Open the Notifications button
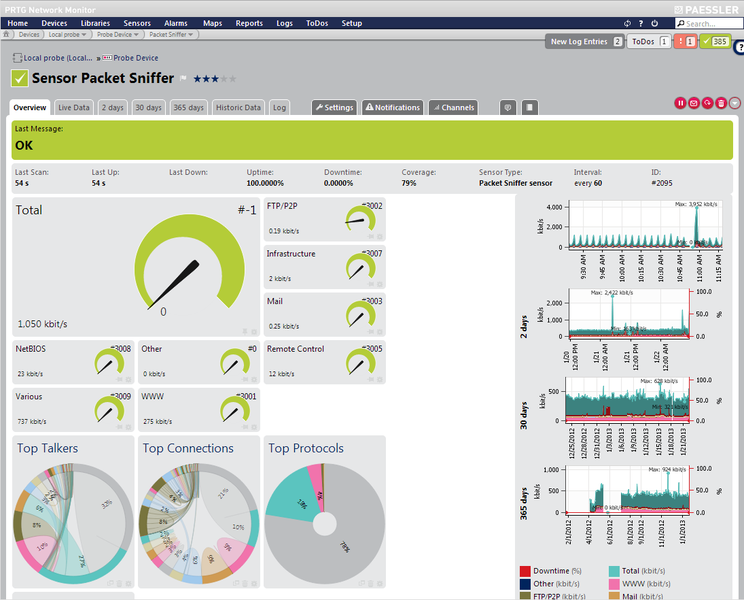745x601 pixels. (x=392, y=107)
